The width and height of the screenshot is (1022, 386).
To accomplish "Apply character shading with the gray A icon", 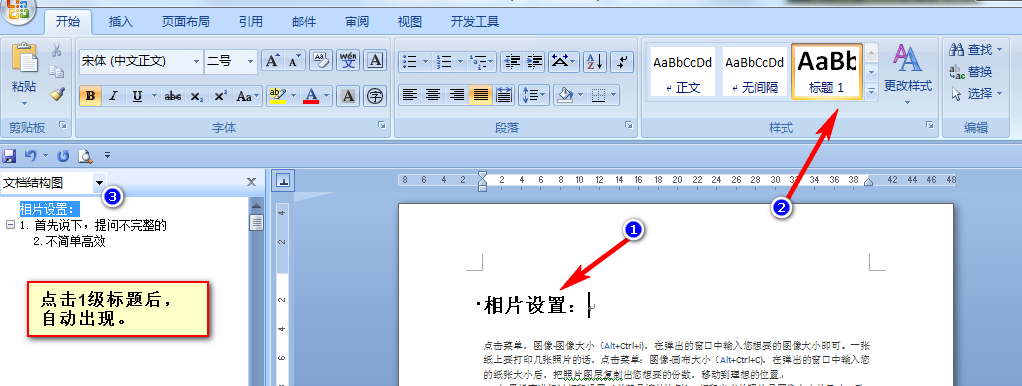I will pos(348,96).
